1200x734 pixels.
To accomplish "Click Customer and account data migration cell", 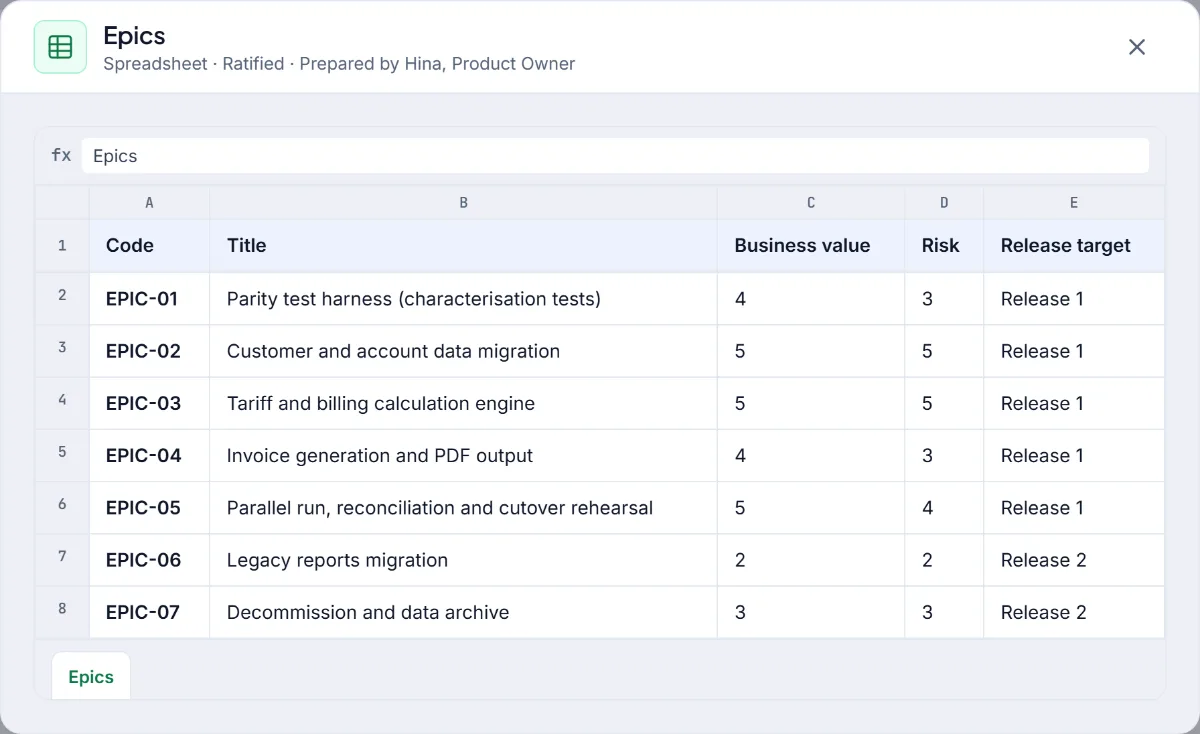I will click(x=463, y=350).
